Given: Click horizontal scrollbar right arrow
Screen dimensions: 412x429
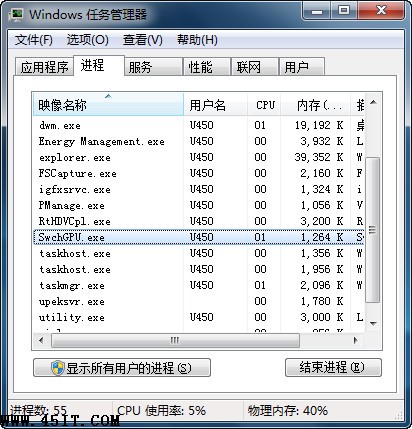Looking at the screenshot, I should pos(356,340).
